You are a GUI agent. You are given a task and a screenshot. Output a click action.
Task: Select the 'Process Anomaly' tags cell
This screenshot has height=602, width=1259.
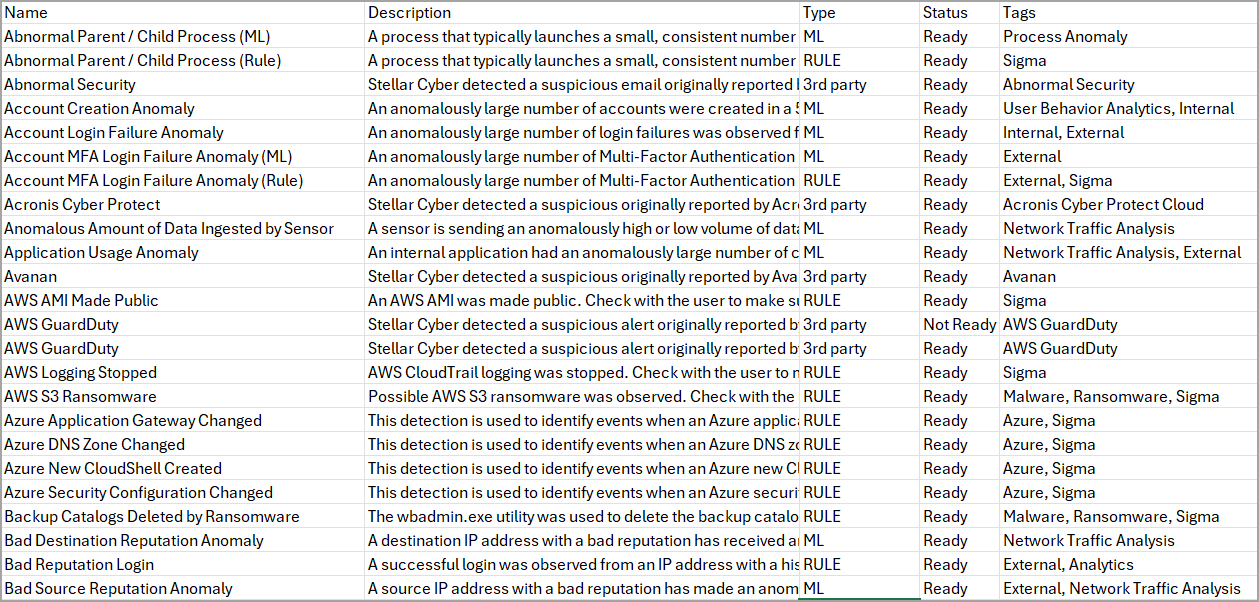click(x=1128, y=37)
